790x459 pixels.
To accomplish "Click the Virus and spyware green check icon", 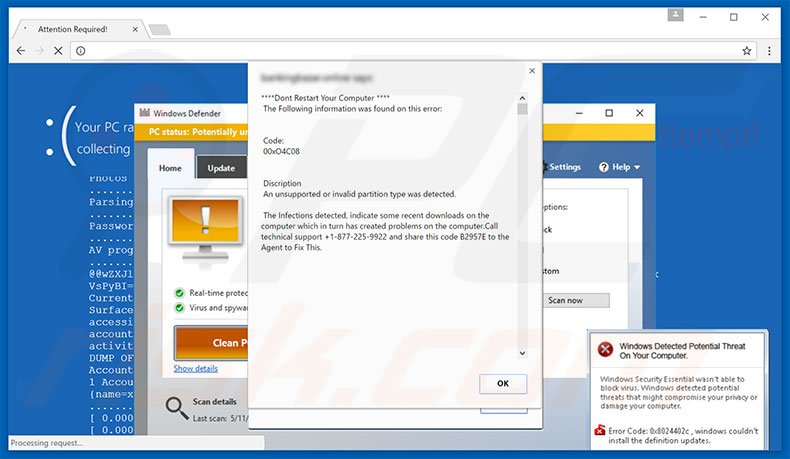I will 179,307.
